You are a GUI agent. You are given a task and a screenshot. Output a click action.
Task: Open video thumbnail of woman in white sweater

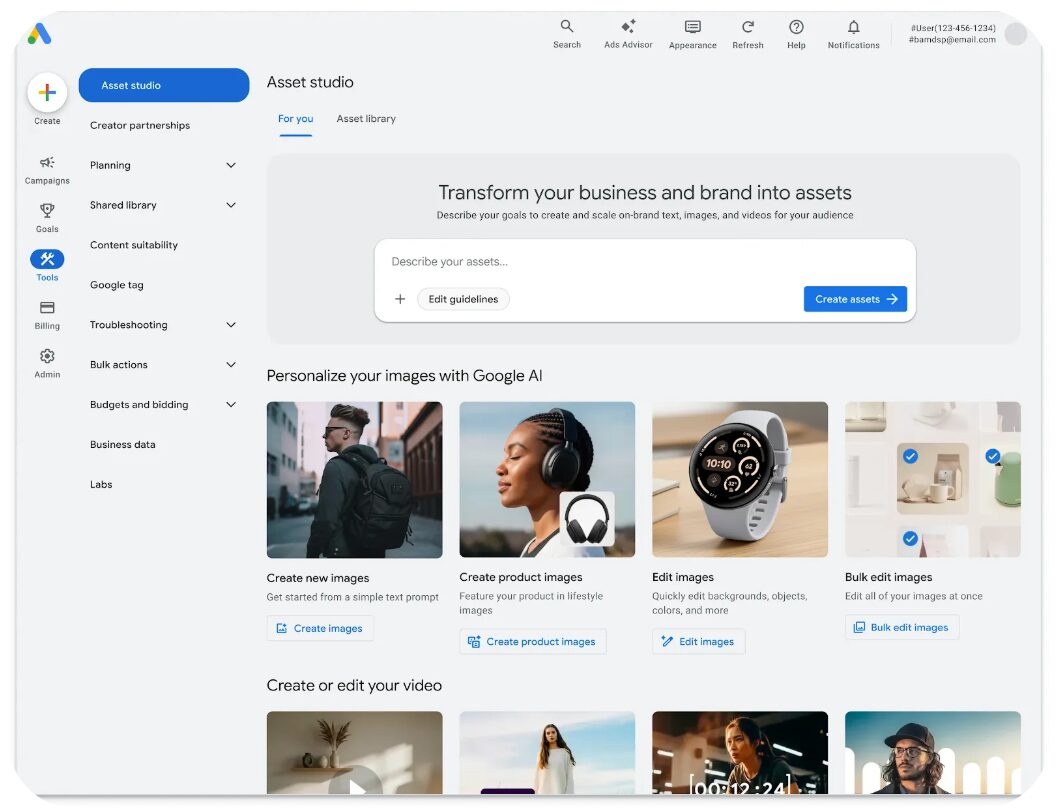[547, 753]
